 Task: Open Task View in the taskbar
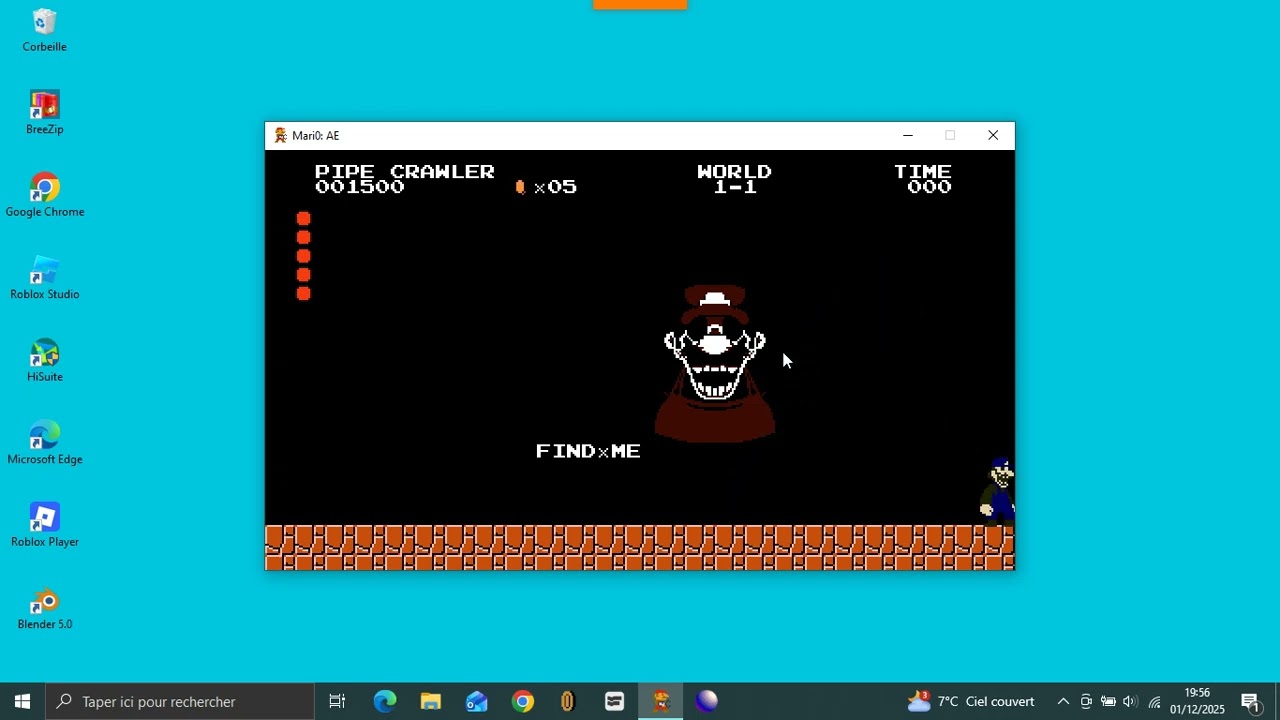(337, 702)
